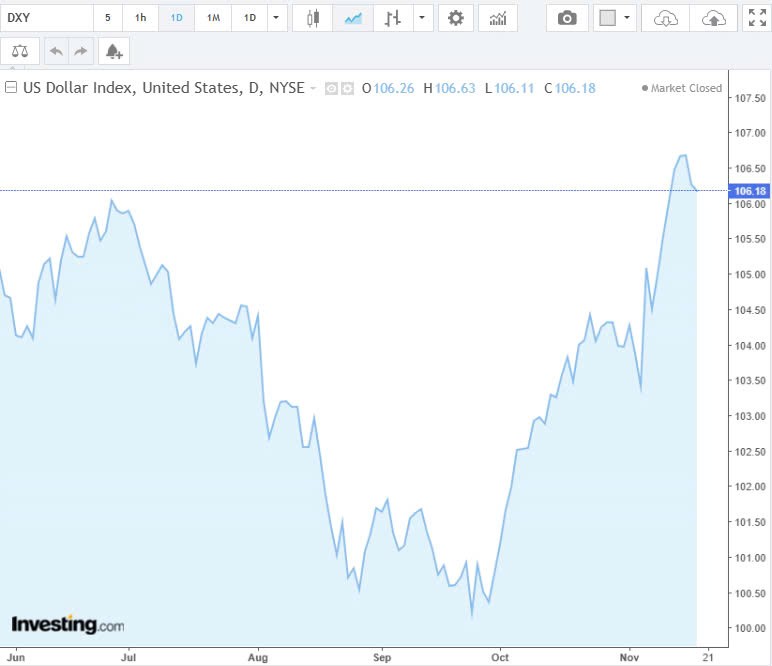The height and width of the screenshot is (666, 772).
Task: Click the 100.00 price axis label
Action: coord(750,629)
